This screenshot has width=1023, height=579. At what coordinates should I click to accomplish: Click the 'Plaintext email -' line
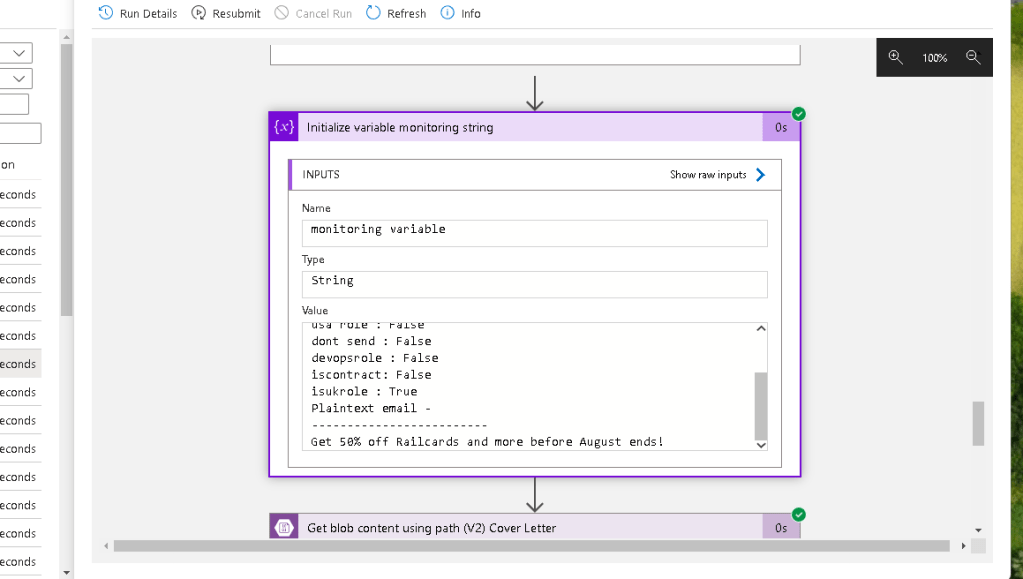pyautogui.click(x=371, y=408)
